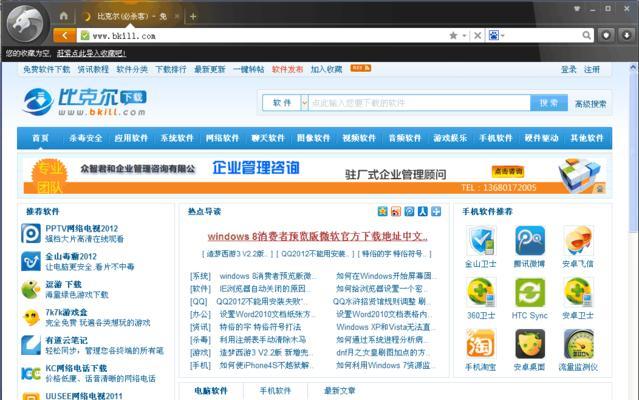Click the import favorites link in bookmarks bar

click(91, 53)
